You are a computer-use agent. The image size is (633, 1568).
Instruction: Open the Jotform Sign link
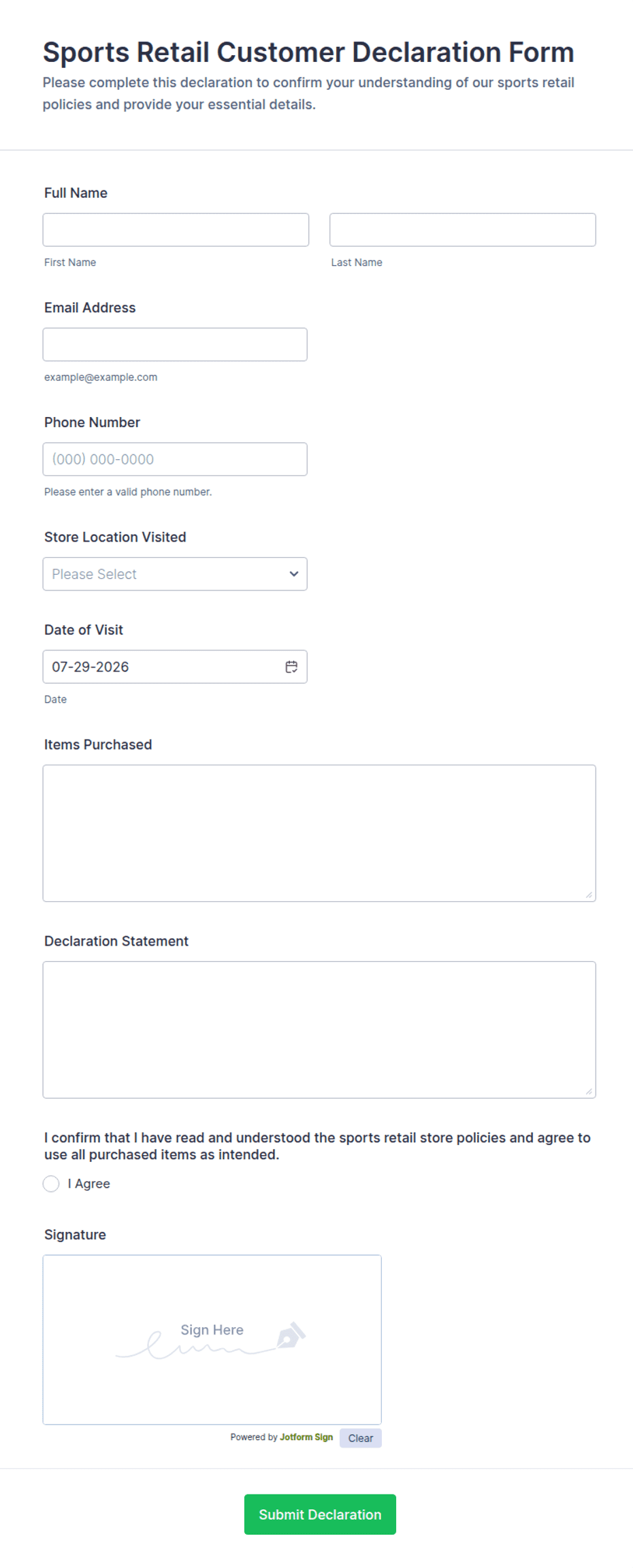(x=306, y=1437)
